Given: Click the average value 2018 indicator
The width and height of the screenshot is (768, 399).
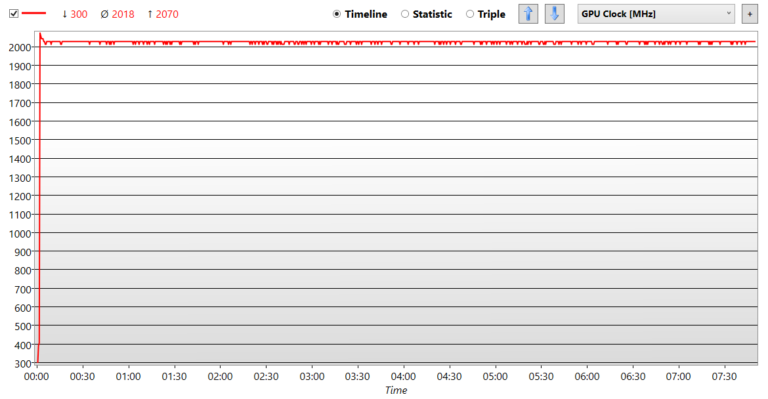Looking at the screenshot, I should tap(118, 14).
